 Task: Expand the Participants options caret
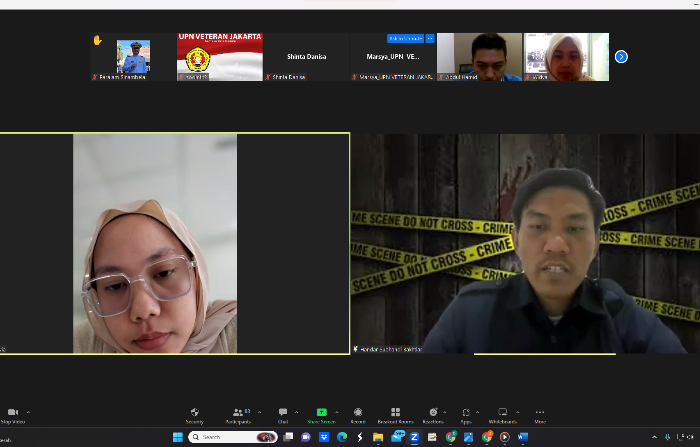click(x=260, y=412)
